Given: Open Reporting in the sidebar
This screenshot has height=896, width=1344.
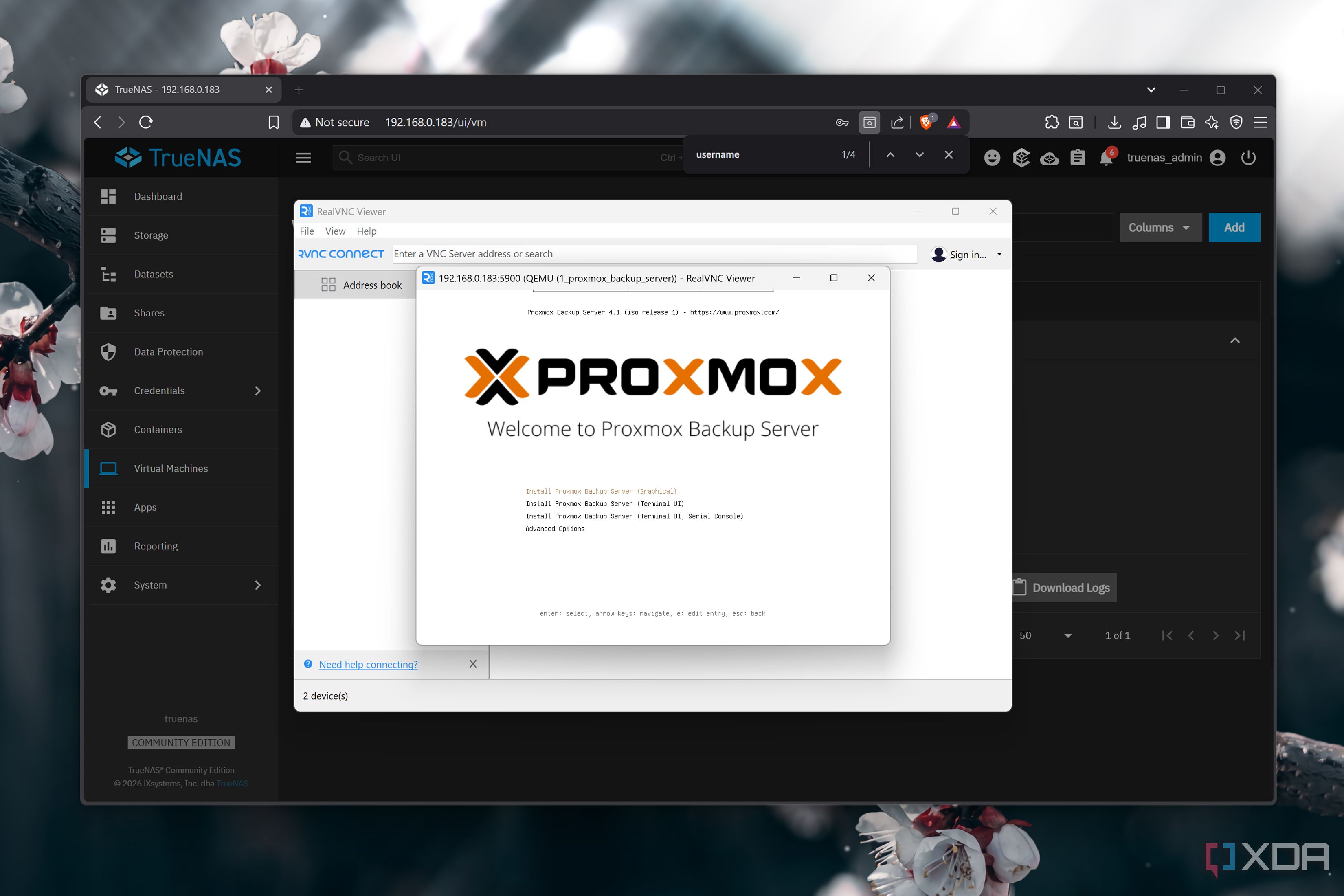Looking at the screenshot, I should click(182, 546).
